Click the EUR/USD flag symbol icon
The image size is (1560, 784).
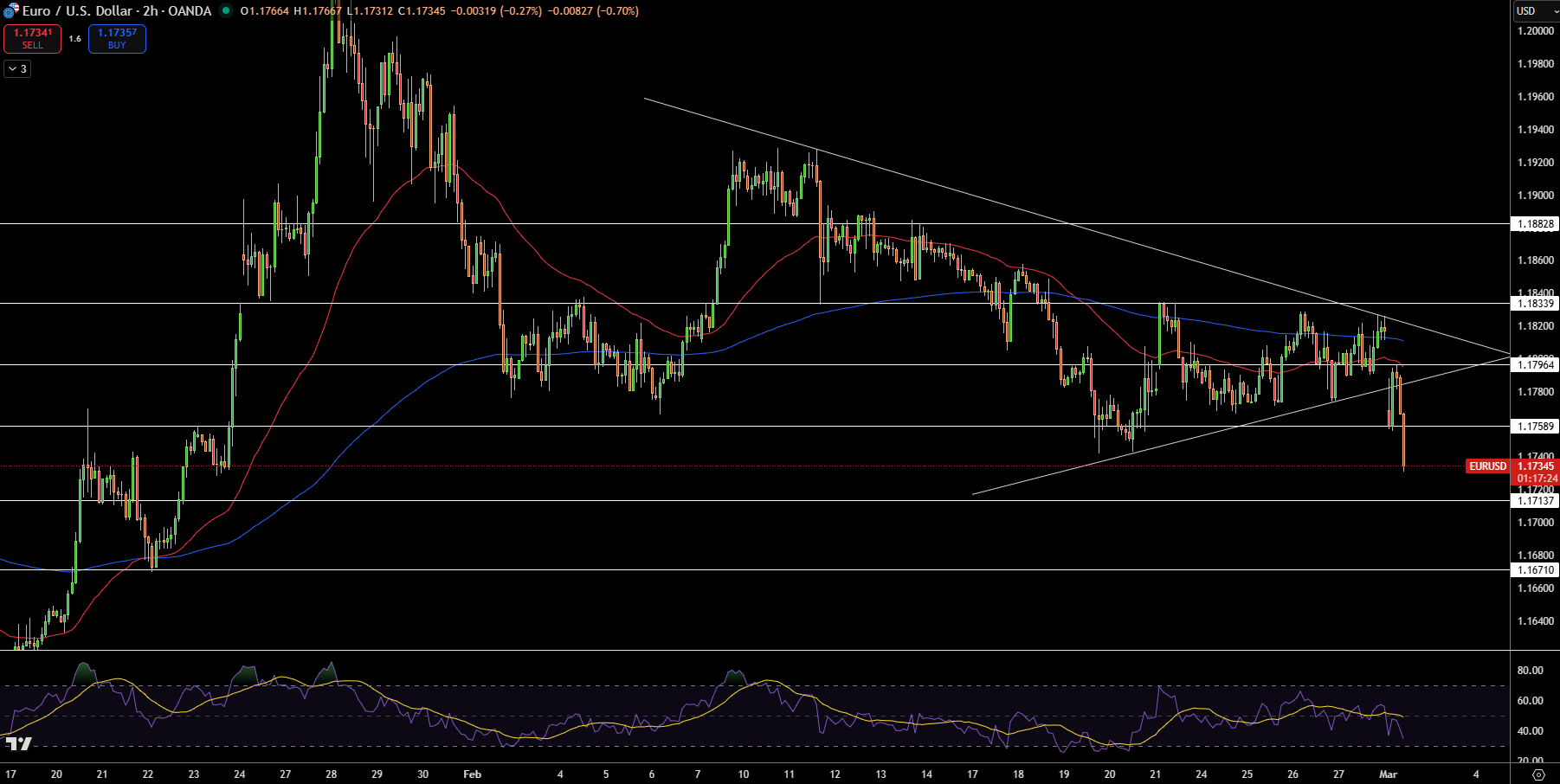[10, 11]
